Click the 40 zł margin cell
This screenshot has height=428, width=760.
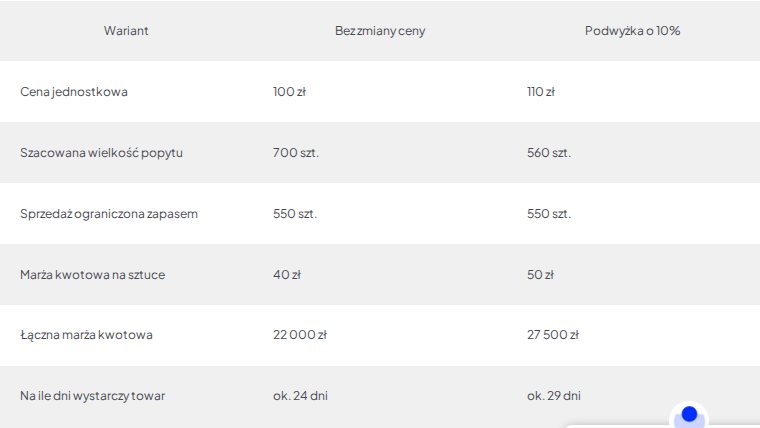click(x=286, y=274)
